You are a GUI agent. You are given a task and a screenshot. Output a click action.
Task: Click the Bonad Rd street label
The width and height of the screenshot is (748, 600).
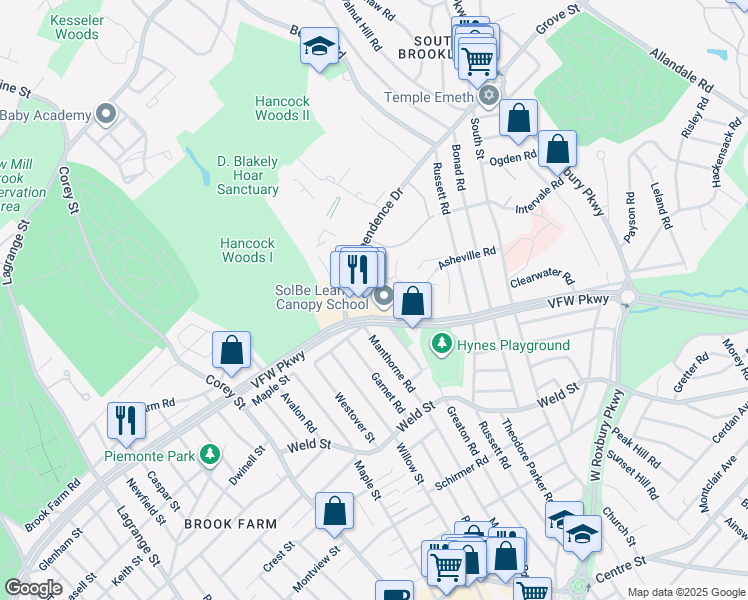click(458, 167)
